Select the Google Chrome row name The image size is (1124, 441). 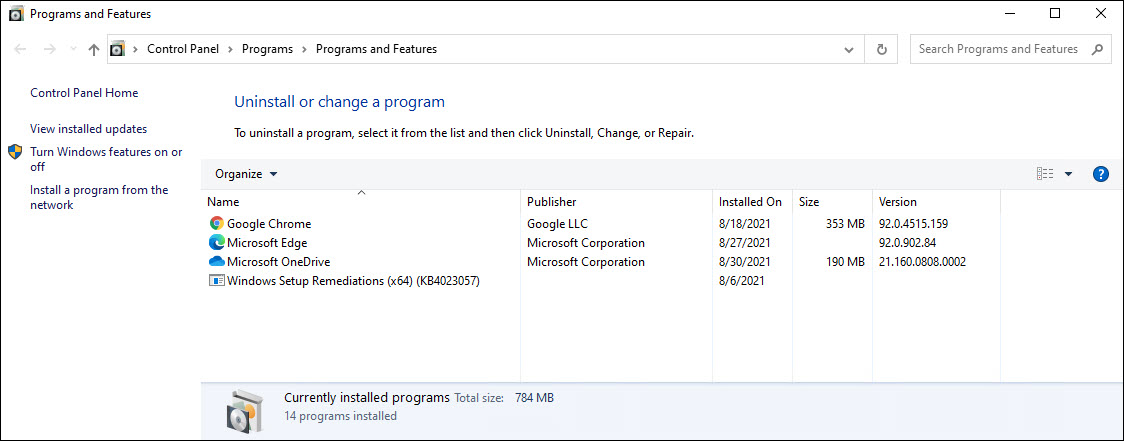click(x=269, y=224)
